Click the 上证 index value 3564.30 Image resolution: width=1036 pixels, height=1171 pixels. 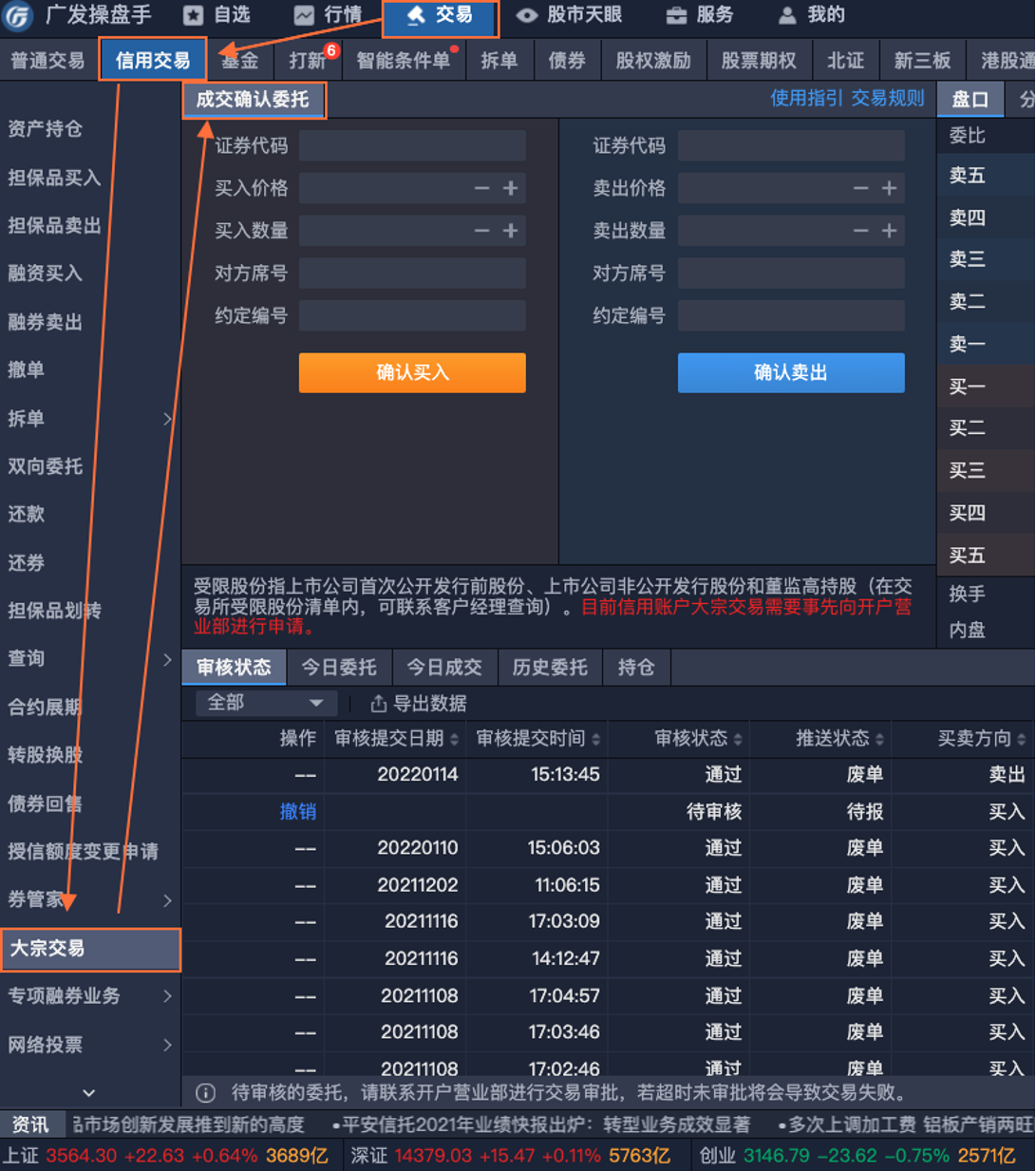click(x=82, y=1156)
